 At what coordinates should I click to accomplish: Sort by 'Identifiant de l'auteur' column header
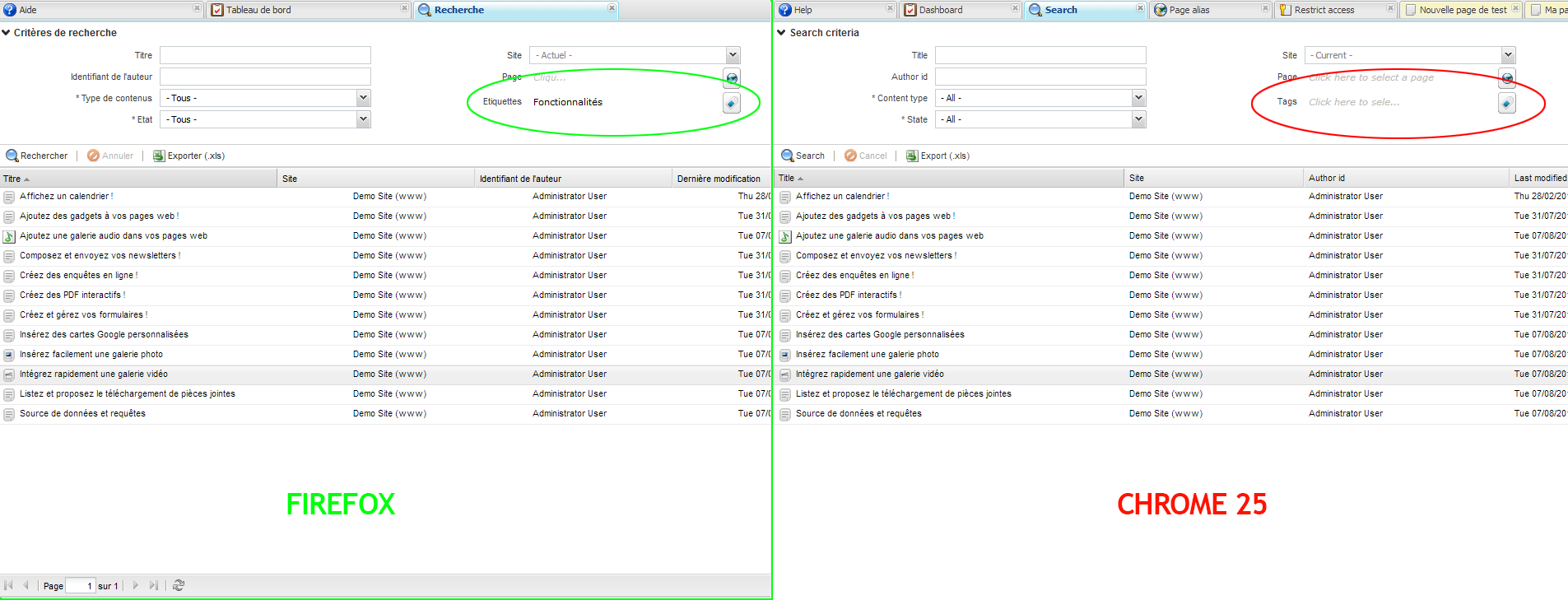(520, 179)
